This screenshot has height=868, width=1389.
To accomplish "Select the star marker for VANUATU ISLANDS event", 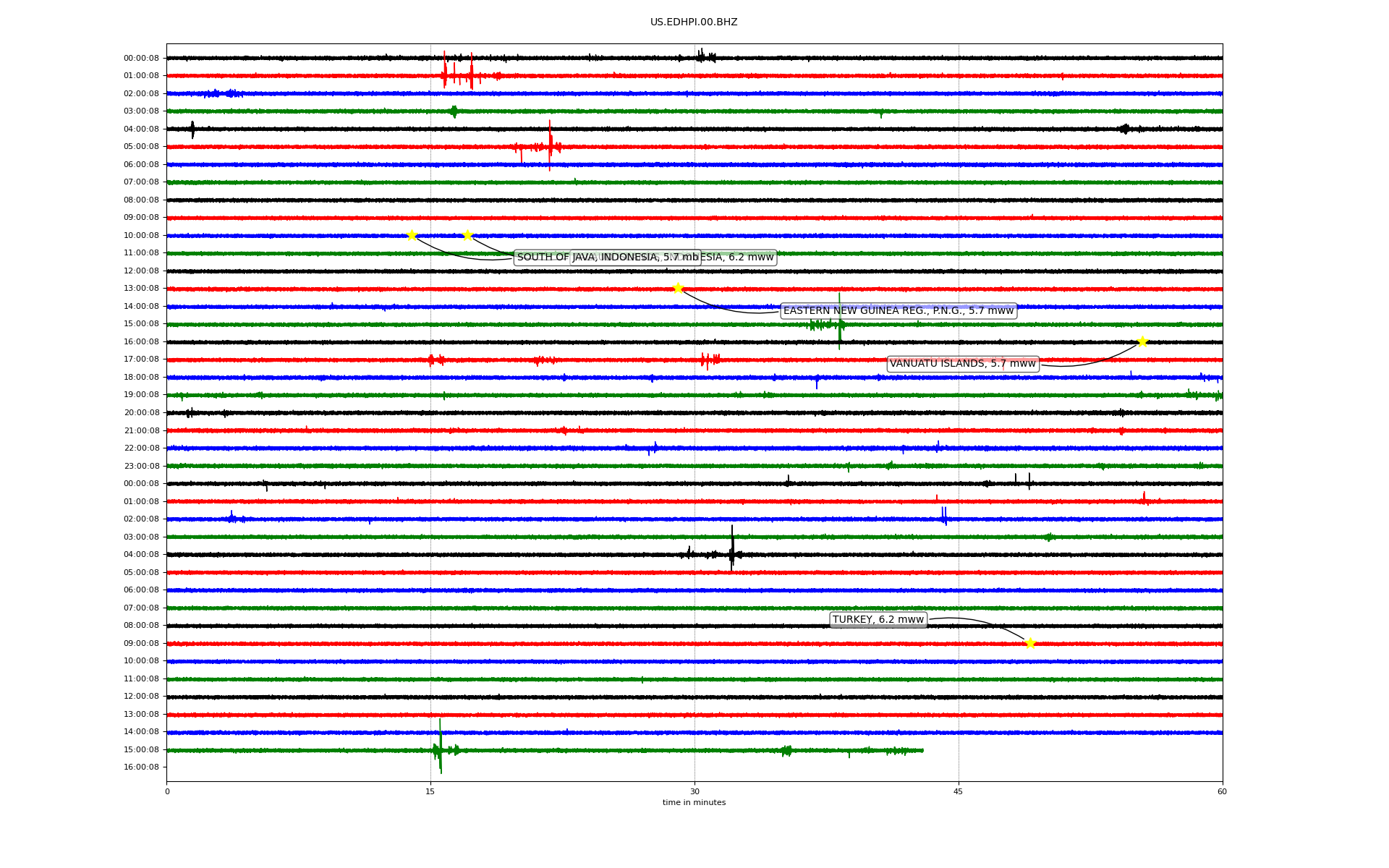I will coord(1142,342).
